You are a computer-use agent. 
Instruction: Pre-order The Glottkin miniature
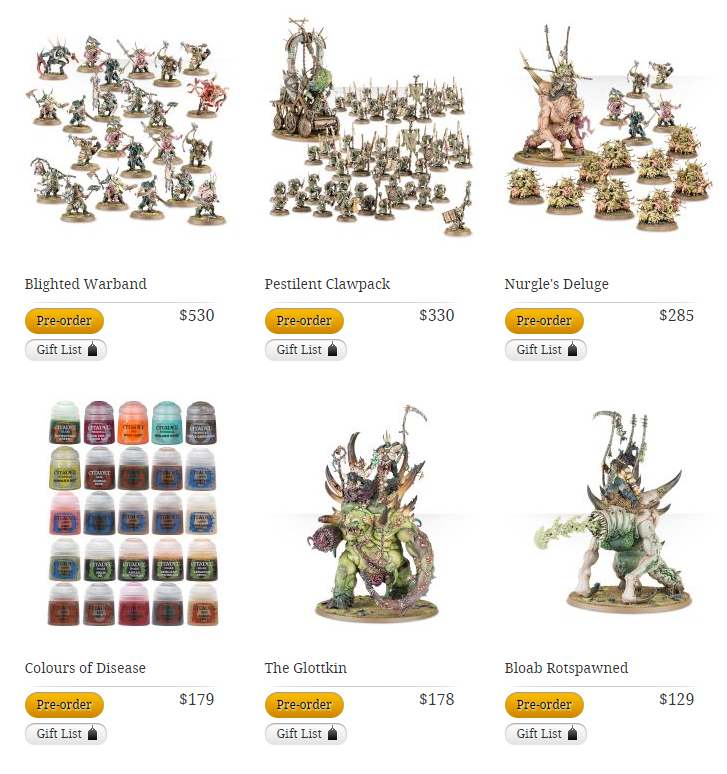[304, 705]
